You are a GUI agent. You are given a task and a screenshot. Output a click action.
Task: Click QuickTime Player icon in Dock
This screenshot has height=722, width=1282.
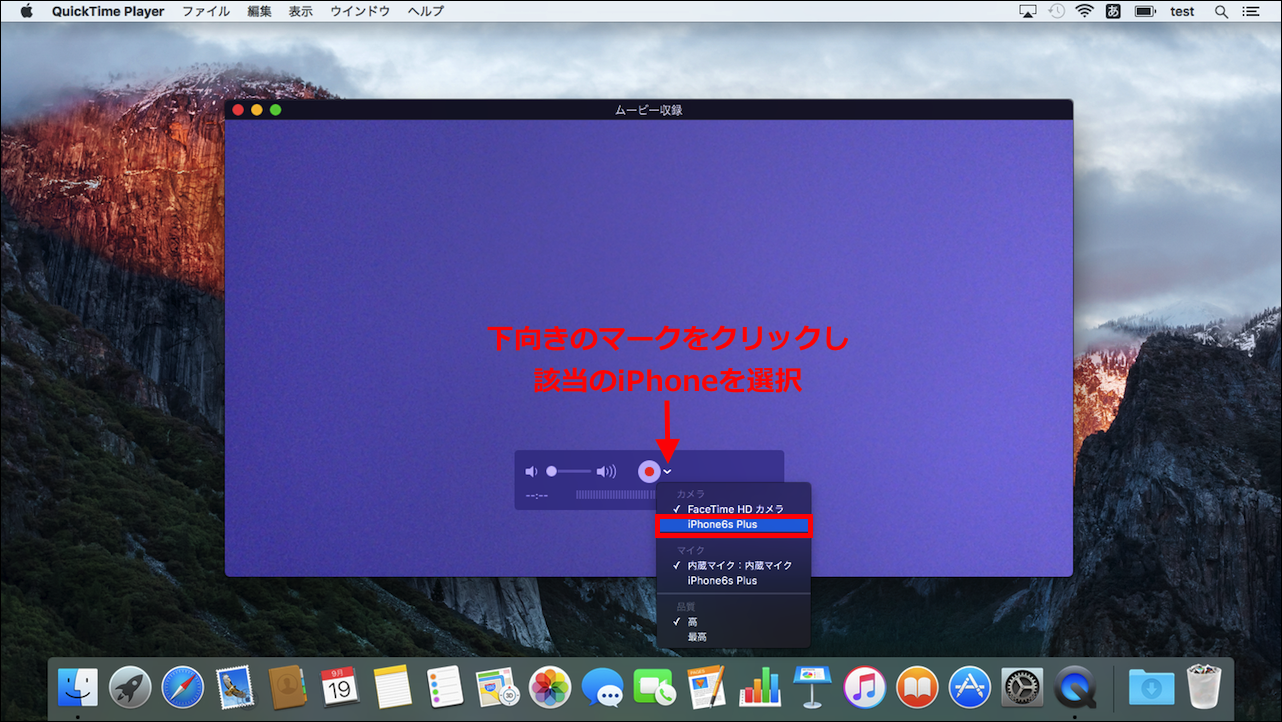[1075, 687]
